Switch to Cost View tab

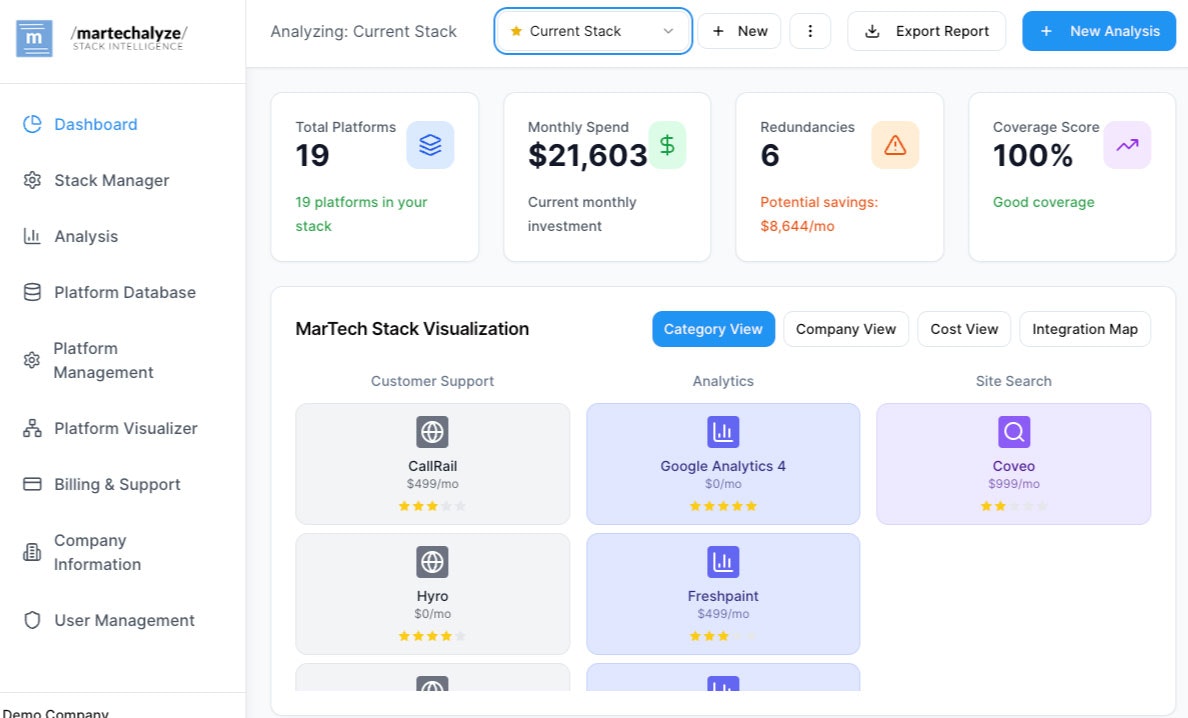(964, 329)
